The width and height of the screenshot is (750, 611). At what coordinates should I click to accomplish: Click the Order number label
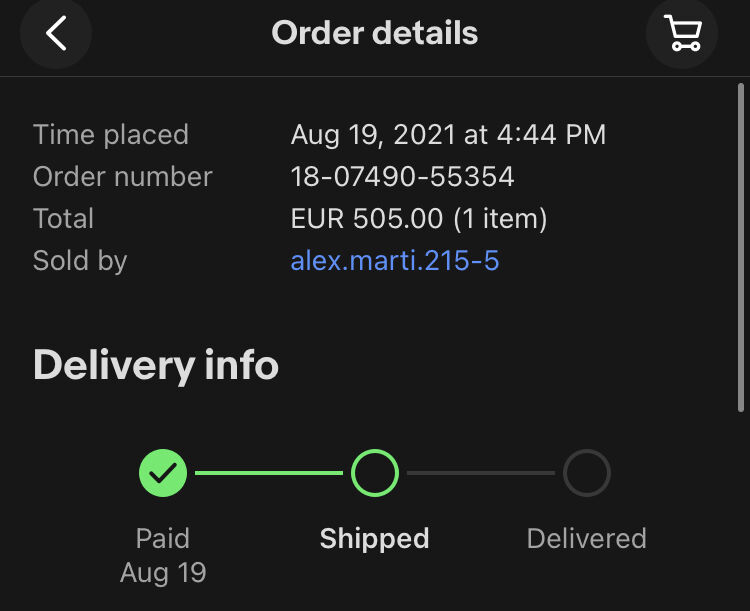pyautogui.click(x=123, y=177)
